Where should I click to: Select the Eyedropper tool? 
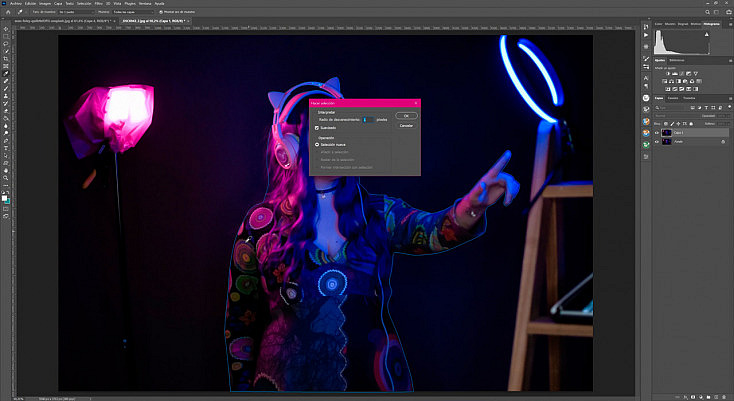point(5,74)
